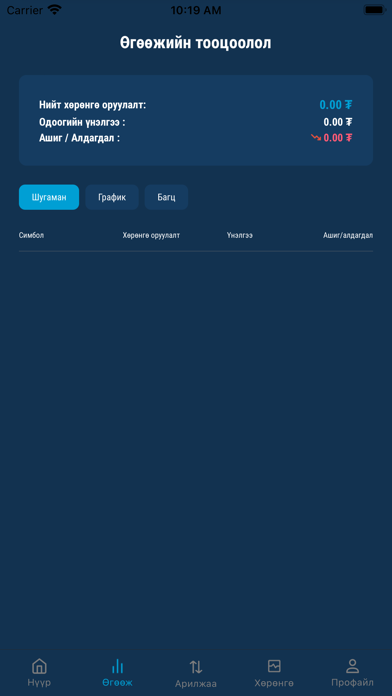Tap the red downward trend arrow icon

coord(316,138)
